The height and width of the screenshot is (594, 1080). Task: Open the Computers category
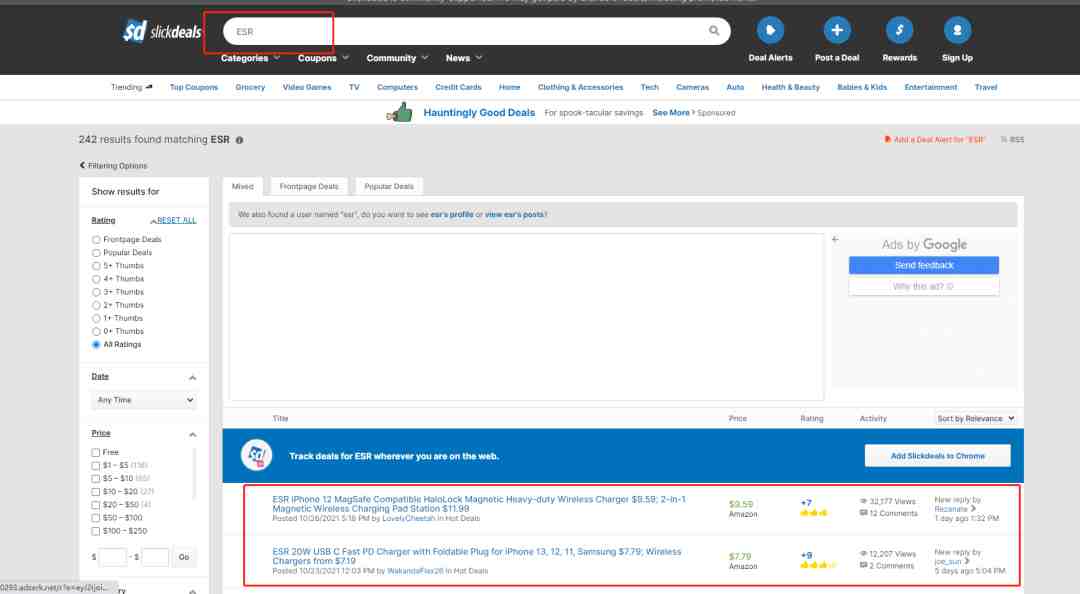click(397, 87)
